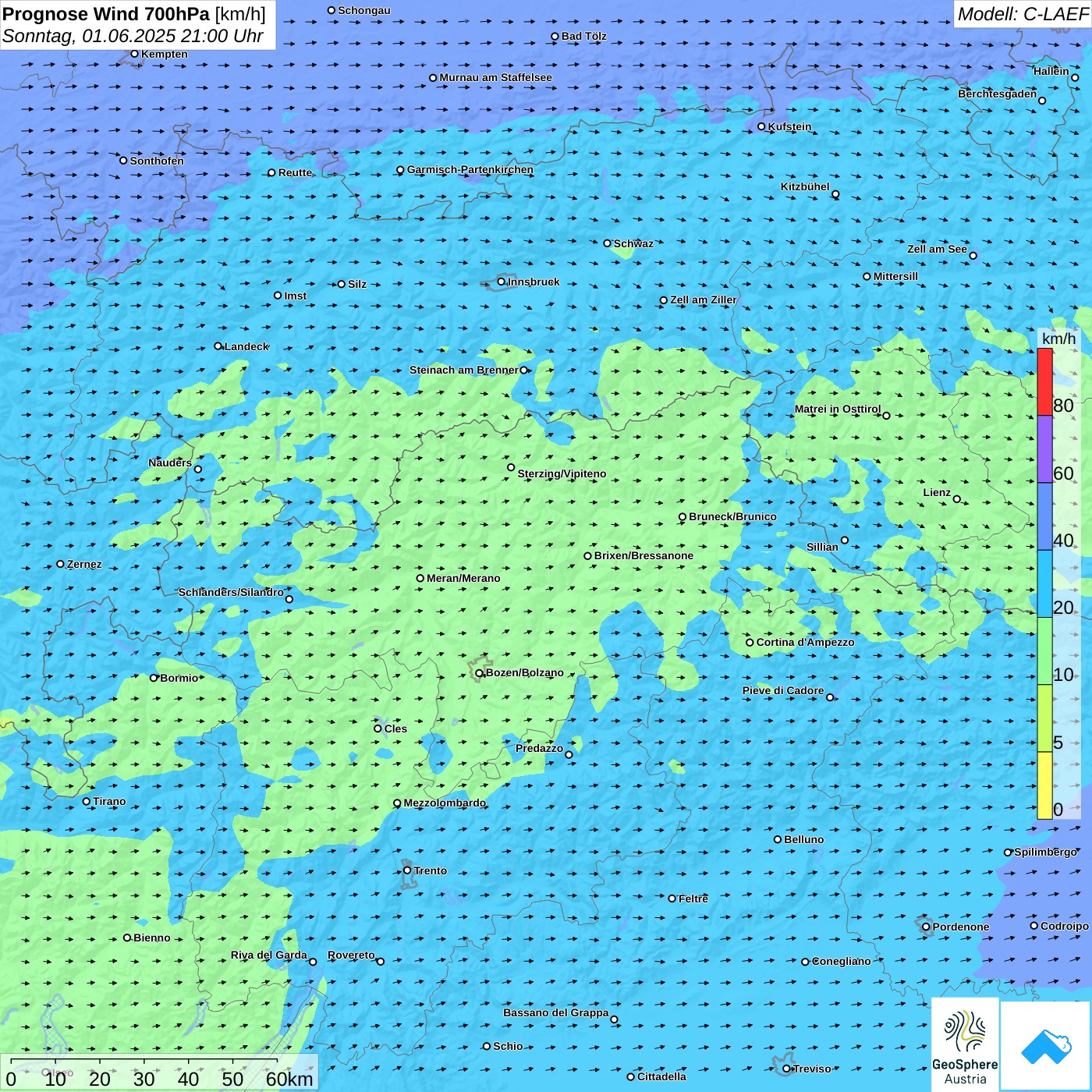Viewport: 1092px width, 1092px height.
Task: Click the Bruneck/Brunico marker
Action: [x=682, y=516]
